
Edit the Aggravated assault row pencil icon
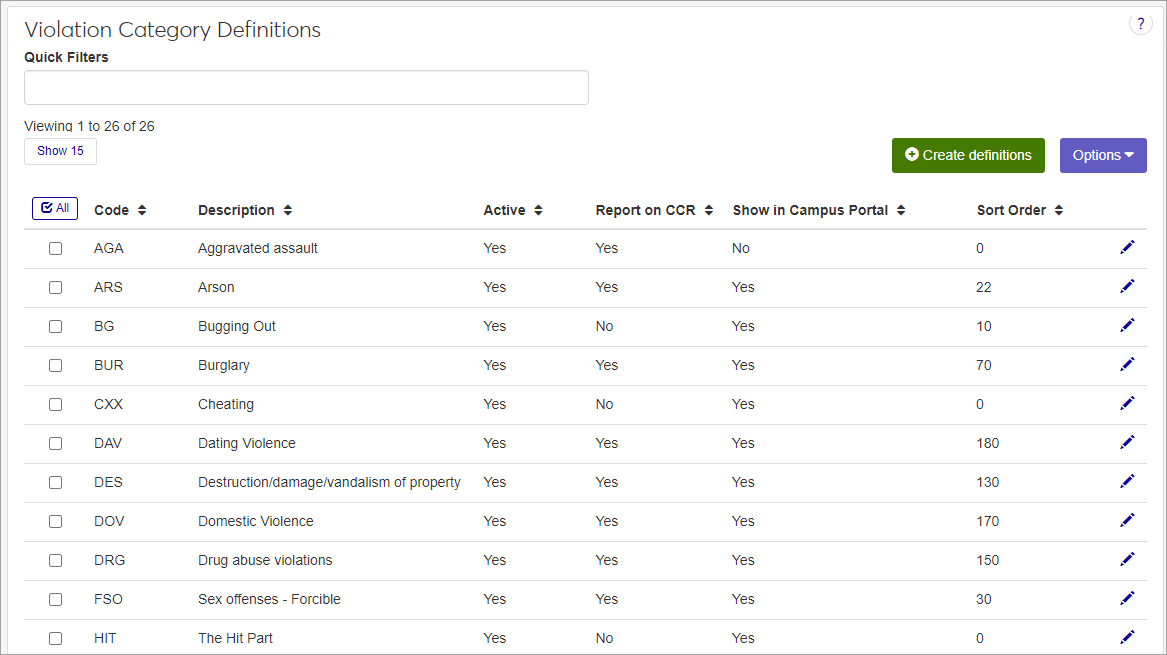1127,248
